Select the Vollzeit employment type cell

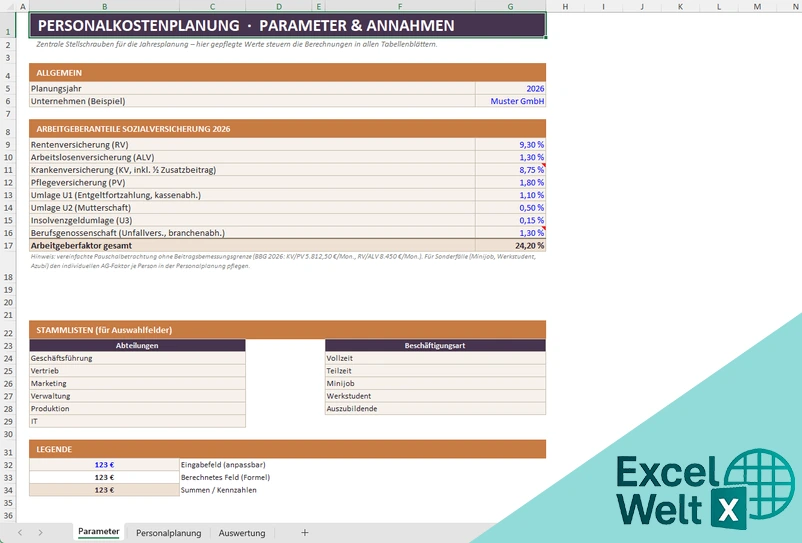click(x=435, y=358)
